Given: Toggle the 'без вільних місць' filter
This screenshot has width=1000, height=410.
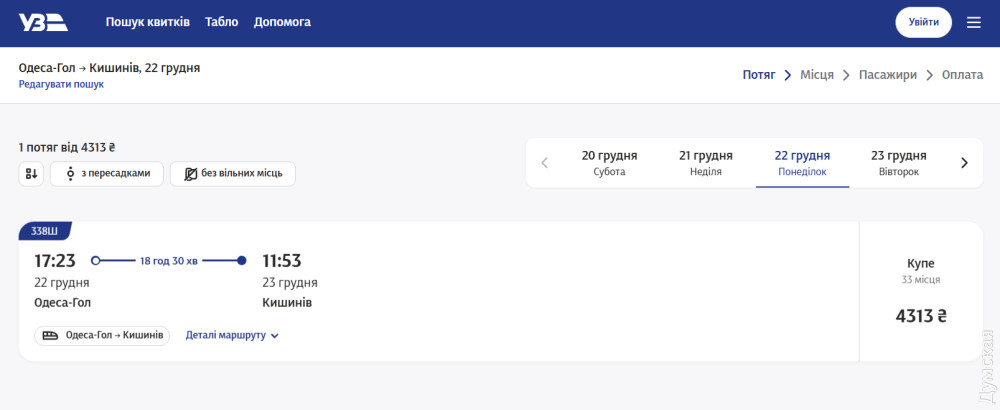Looking at the screenshot, I should coord(233,173).
